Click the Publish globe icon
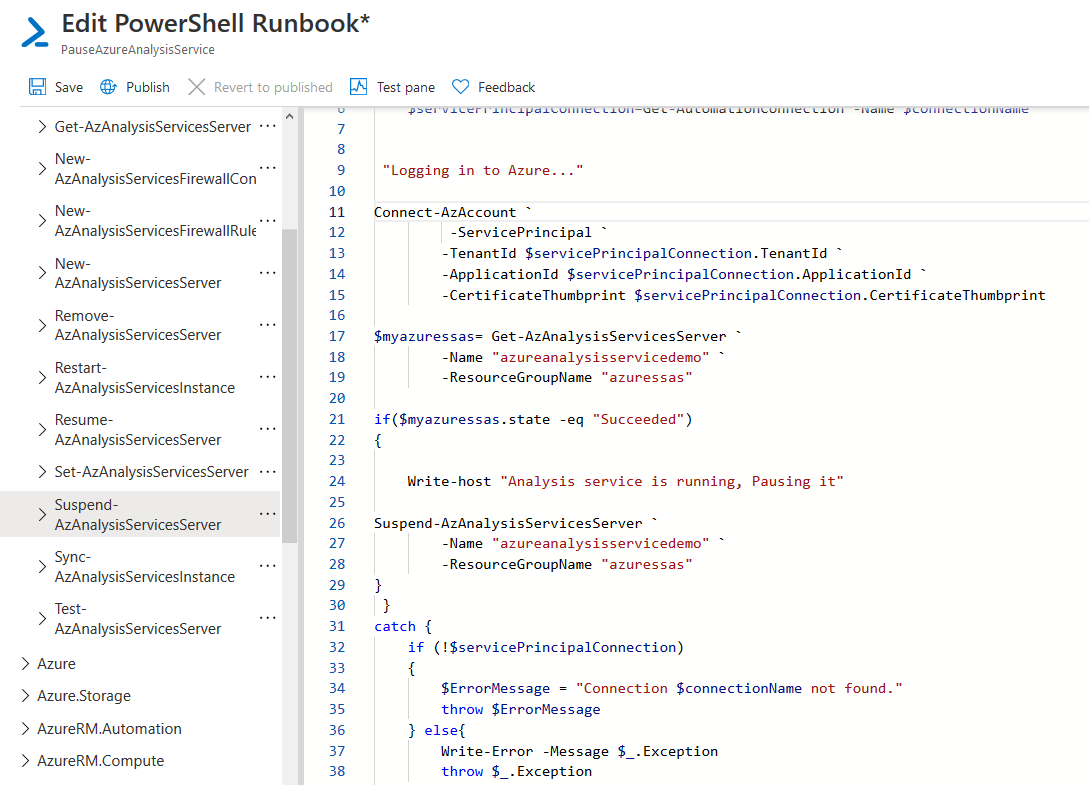 108,87
